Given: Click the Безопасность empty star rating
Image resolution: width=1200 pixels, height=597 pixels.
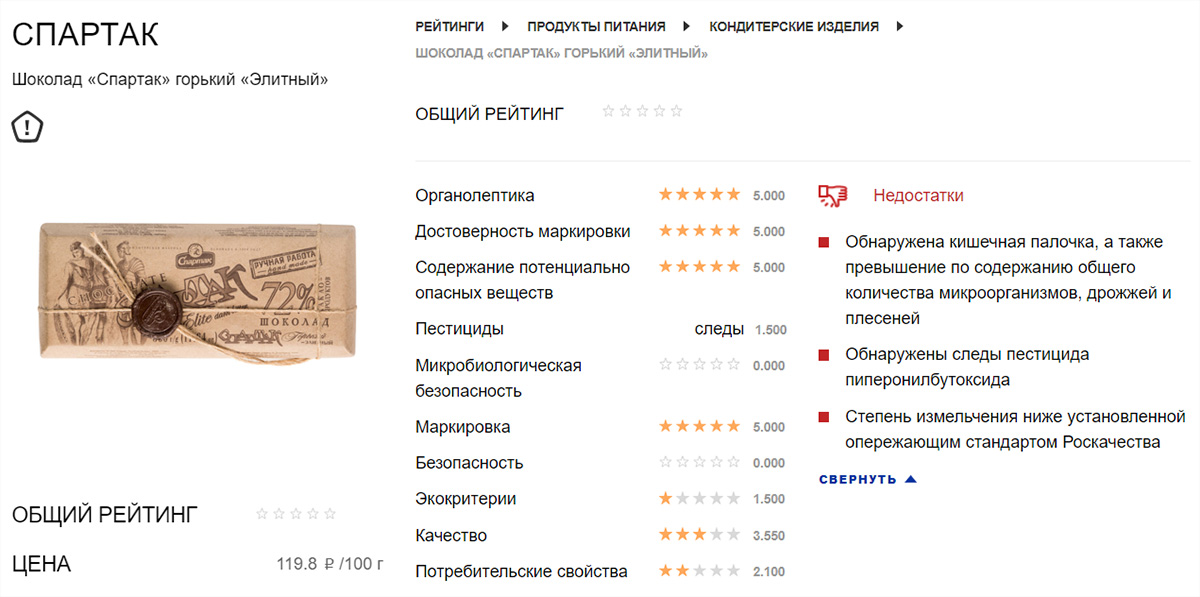Looking at the screenshot, I should 699,463.
